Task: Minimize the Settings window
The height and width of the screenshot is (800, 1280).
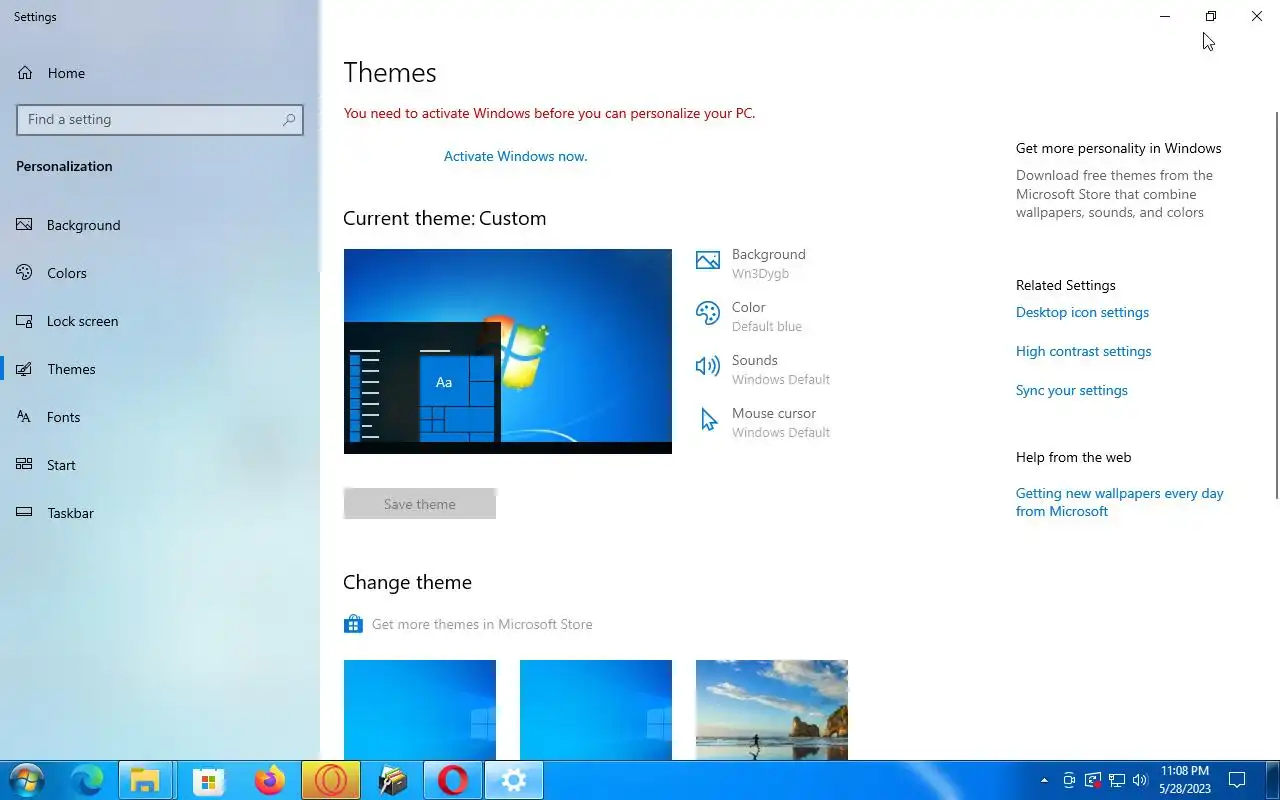Action: coord(1165,16)
